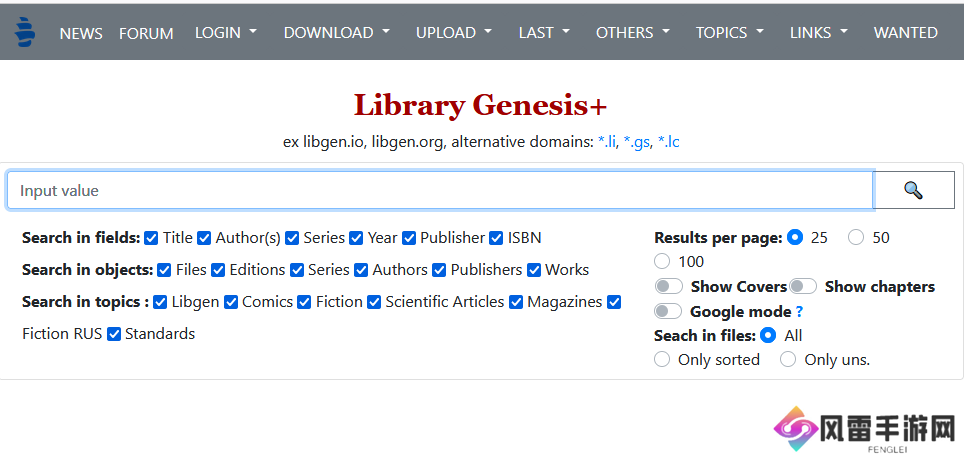Open the *.gs alternative domain link
The height and width of the screenshot is (455, 964).
click(x=636, y=143)
